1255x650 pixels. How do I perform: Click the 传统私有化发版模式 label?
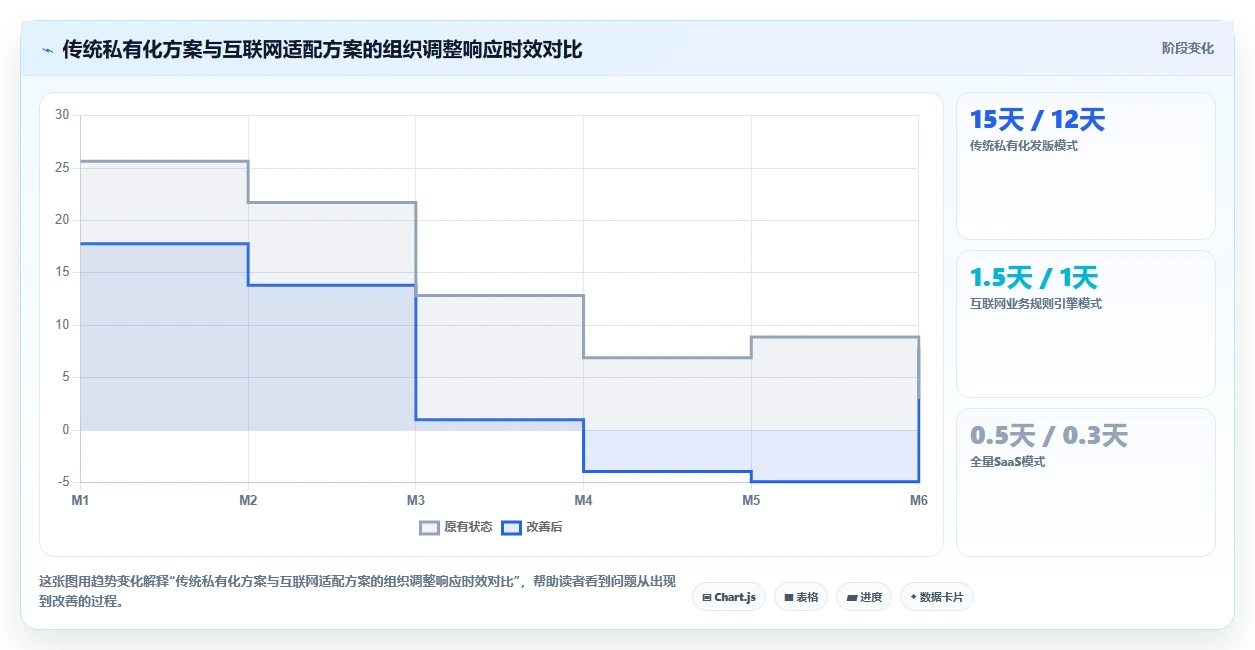click(x=1024, y=145)
